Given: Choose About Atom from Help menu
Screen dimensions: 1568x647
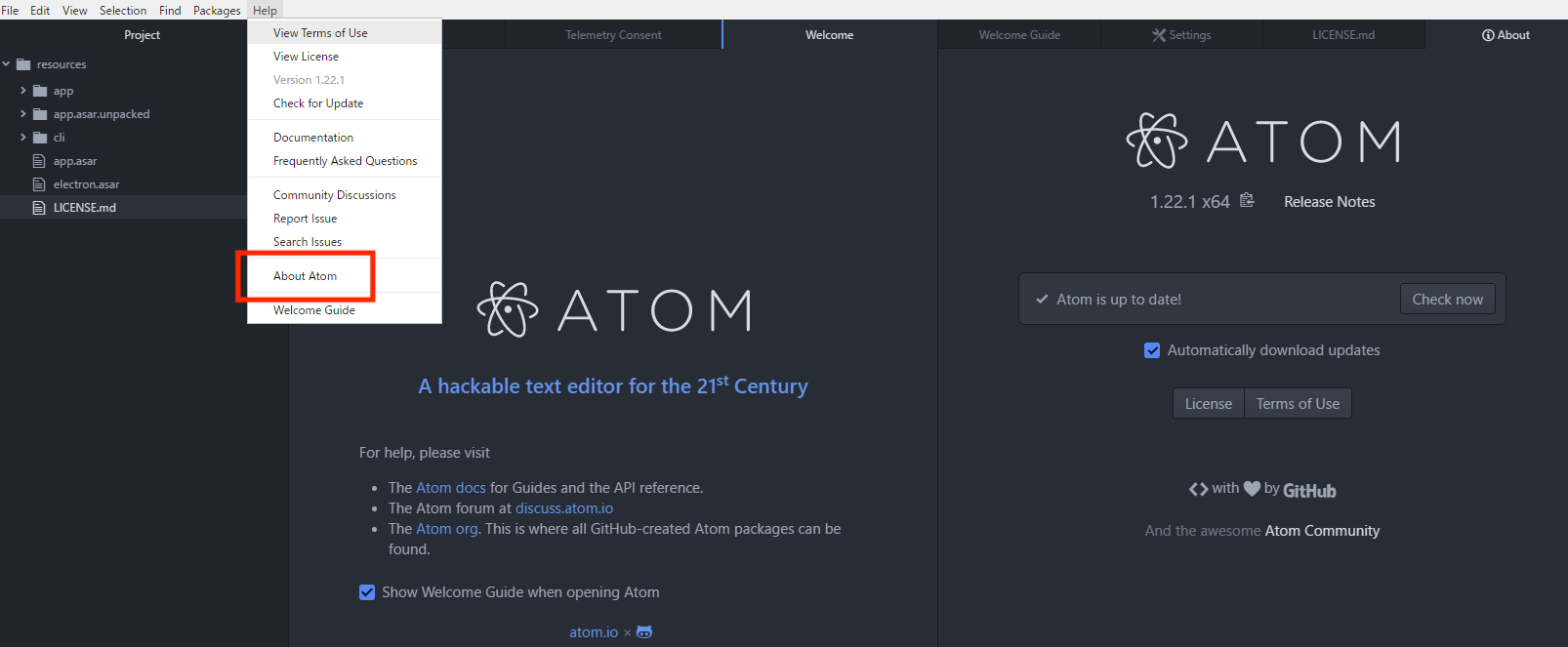Looking at the screenshot, I should (x=305, y=276).
